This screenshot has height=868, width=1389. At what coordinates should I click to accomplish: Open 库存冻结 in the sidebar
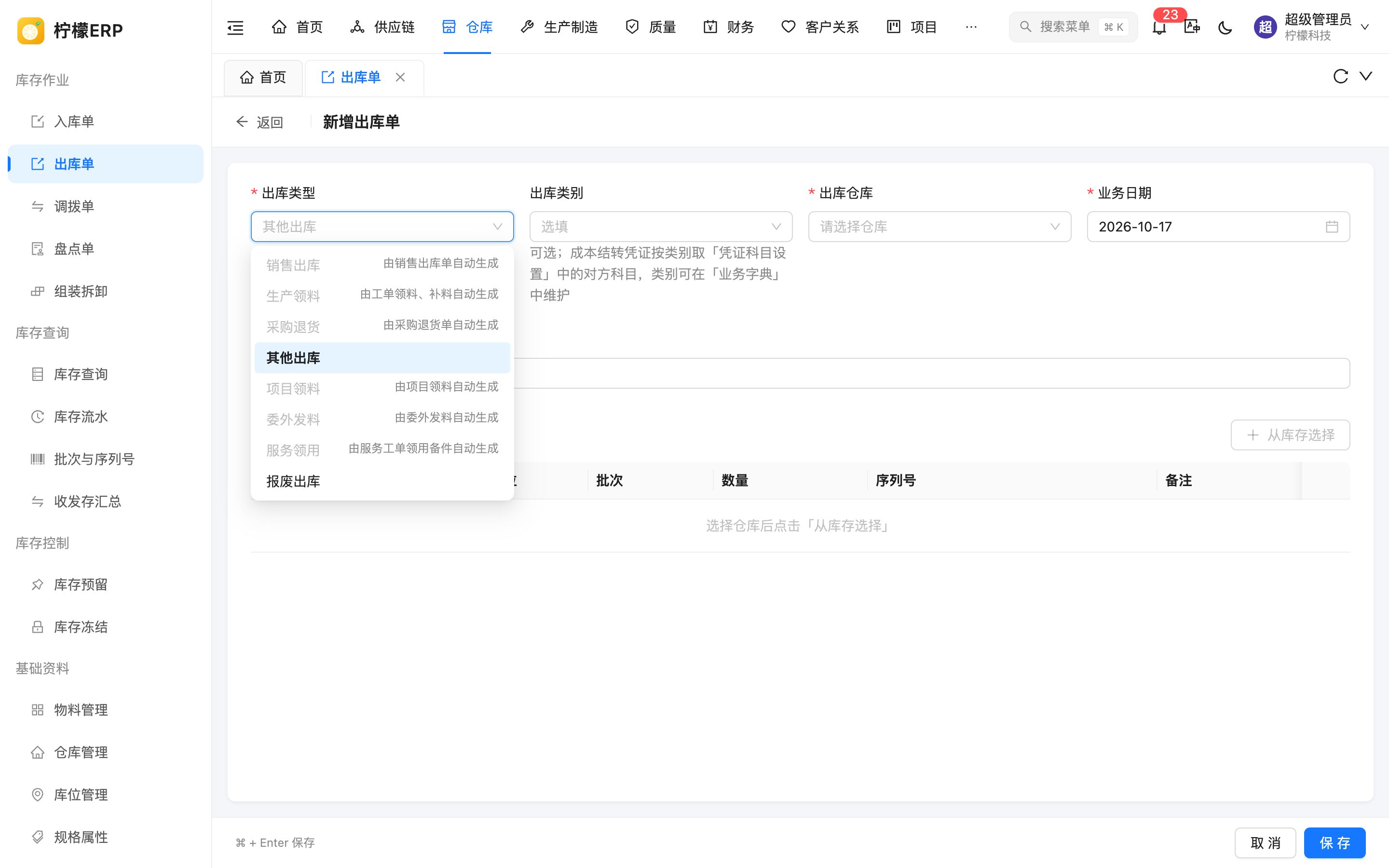(106, 627)
